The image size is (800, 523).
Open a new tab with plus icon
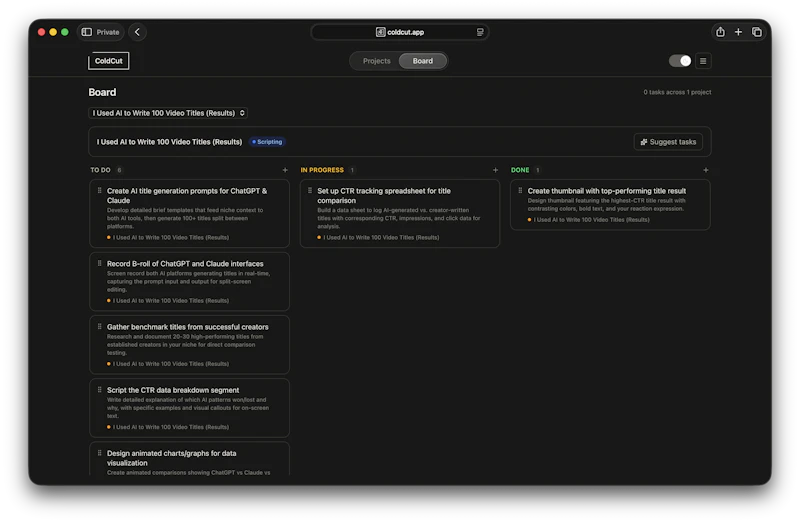pyautogui.click(x=738, y=32)
